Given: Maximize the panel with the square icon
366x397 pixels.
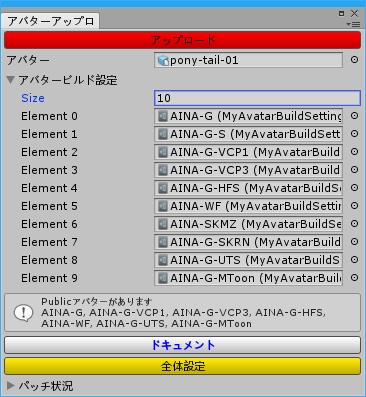Looking at the screenshot, I should pyautogui.click(x=341, y=13).
